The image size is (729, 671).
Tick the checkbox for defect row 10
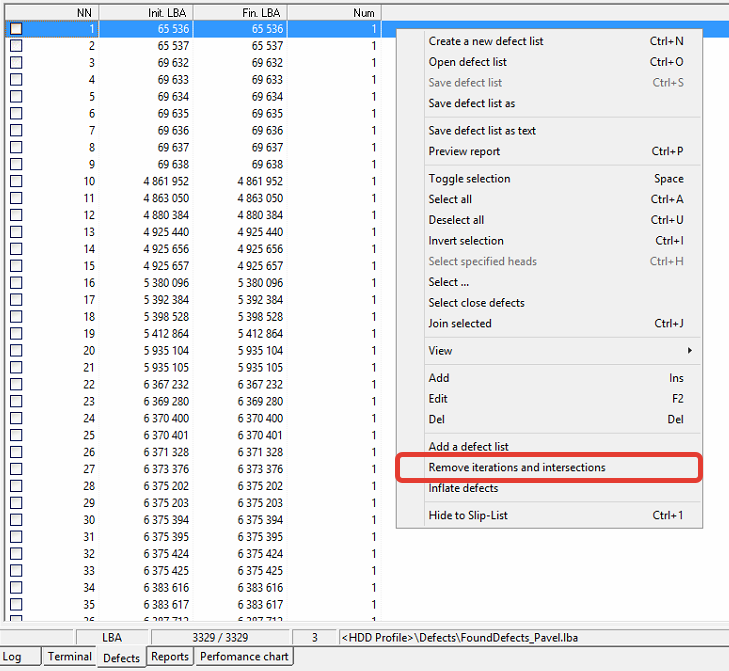pos(16,182)
